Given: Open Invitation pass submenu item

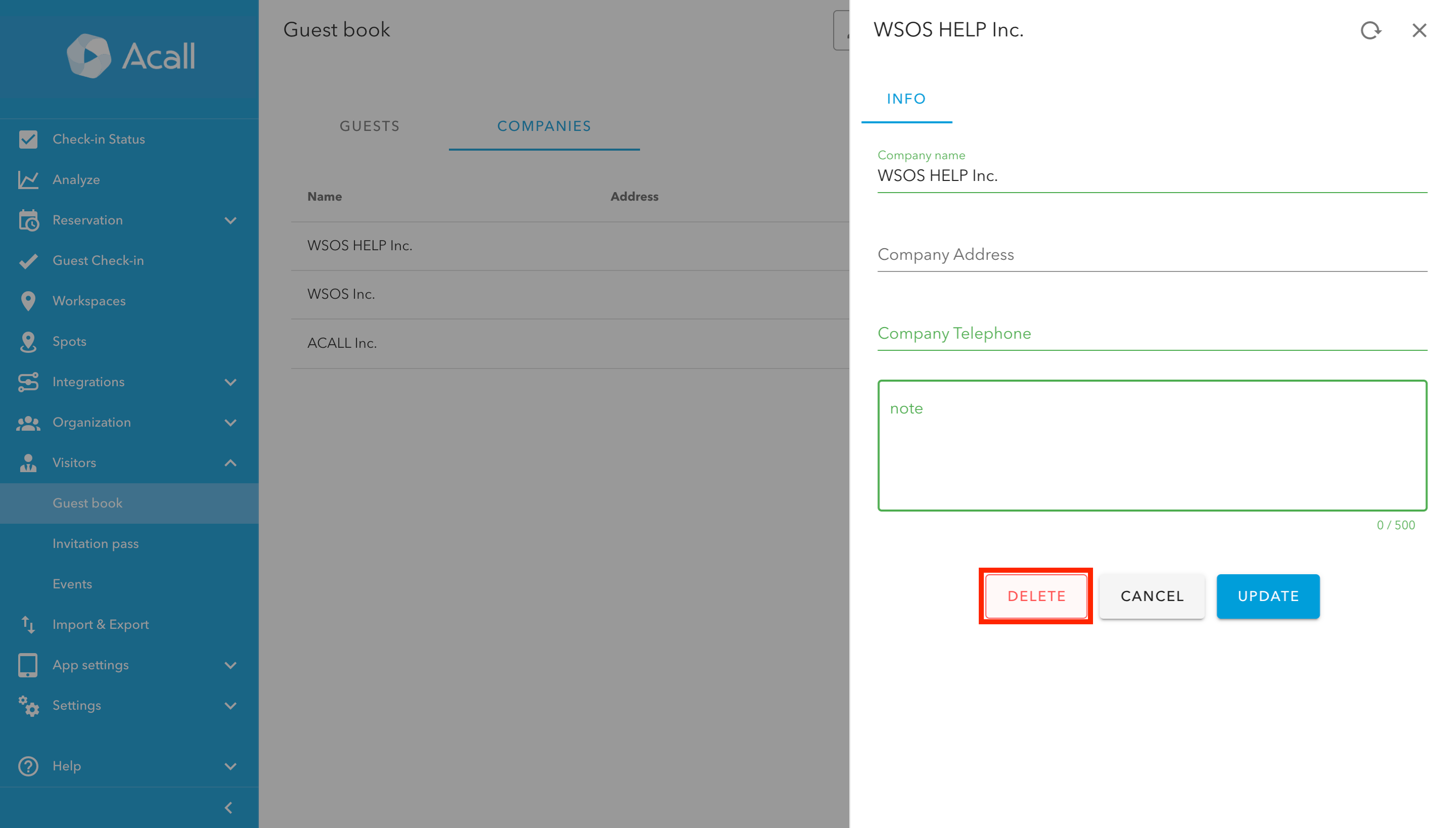Looking at the screenshot, I should 129,544.
